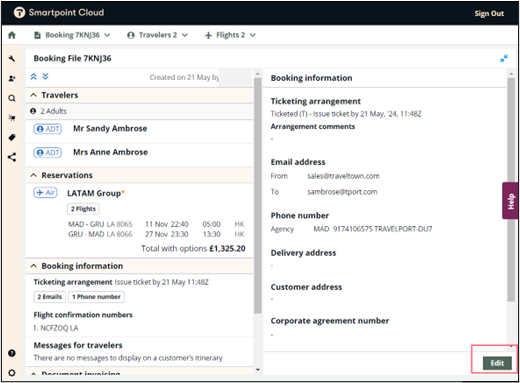Screen dimensions: 520x383
Task: Open the Flights 2 dropdown menu
Action: click(x=230, y=35)
